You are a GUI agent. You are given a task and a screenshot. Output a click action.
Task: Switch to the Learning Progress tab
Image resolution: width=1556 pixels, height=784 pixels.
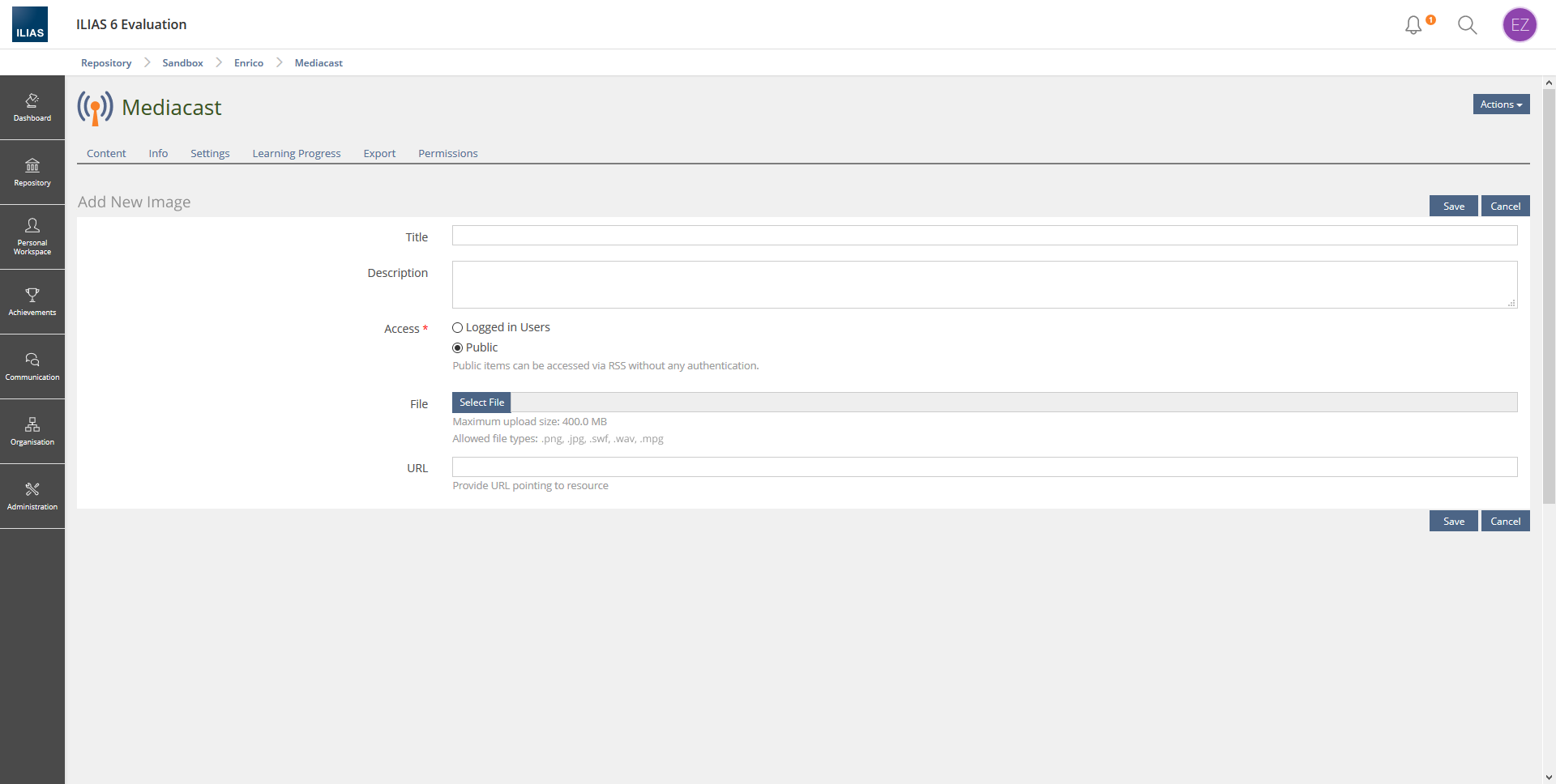(x=297, y=154)
